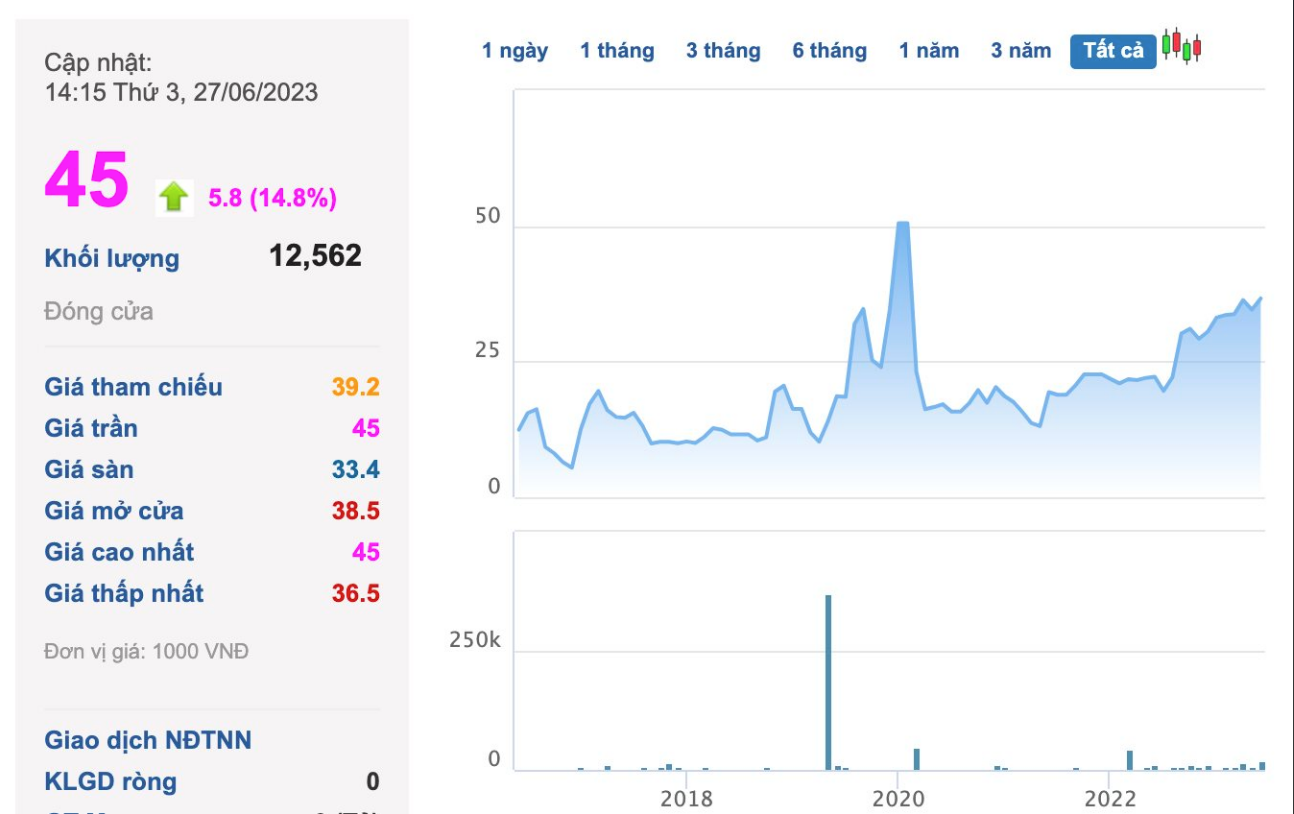Click the 'Giao dịch NĐTNN' heading
Screen dimensions: 1294x814
click(x=148, y=740)
